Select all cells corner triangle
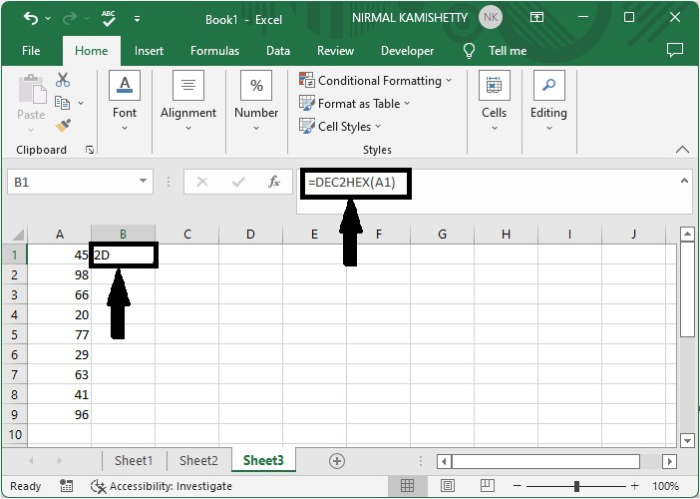The width and height of the screenshot is (700, 499). (x=17, y=234)
